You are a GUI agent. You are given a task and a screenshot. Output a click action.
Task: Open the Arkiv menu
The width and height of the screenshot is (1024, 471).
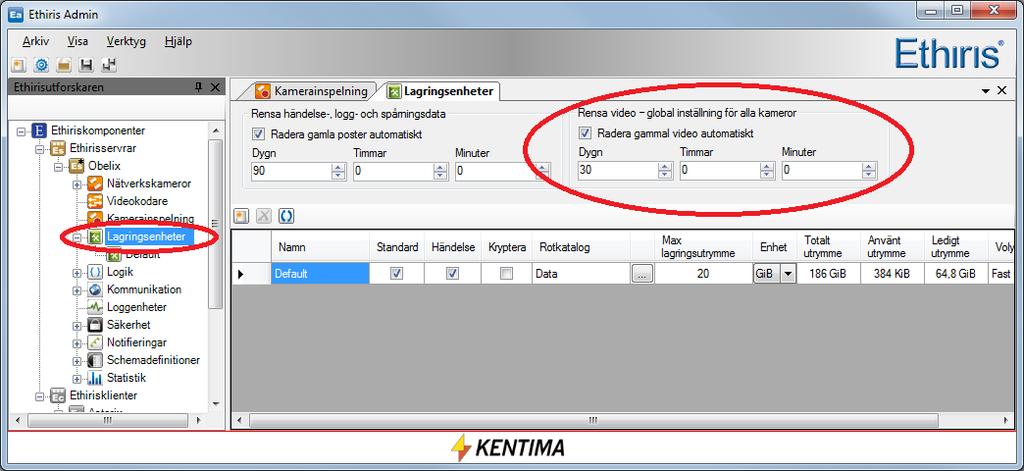click(35, 41)
